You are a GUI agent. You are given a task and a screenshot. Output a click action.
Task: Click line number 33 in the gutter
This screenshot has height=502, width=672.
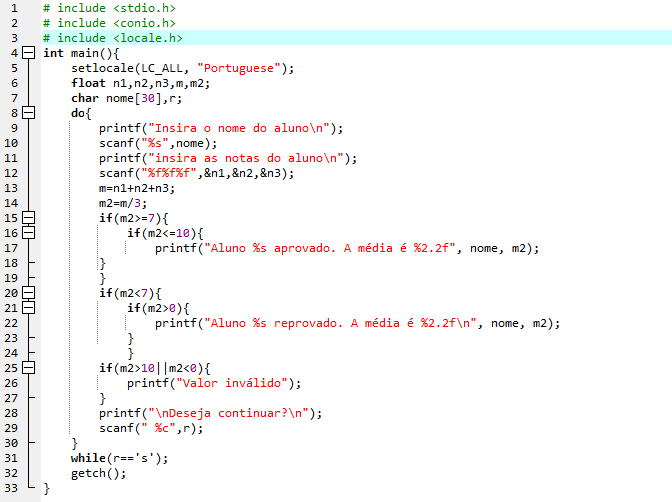point(11,488)
